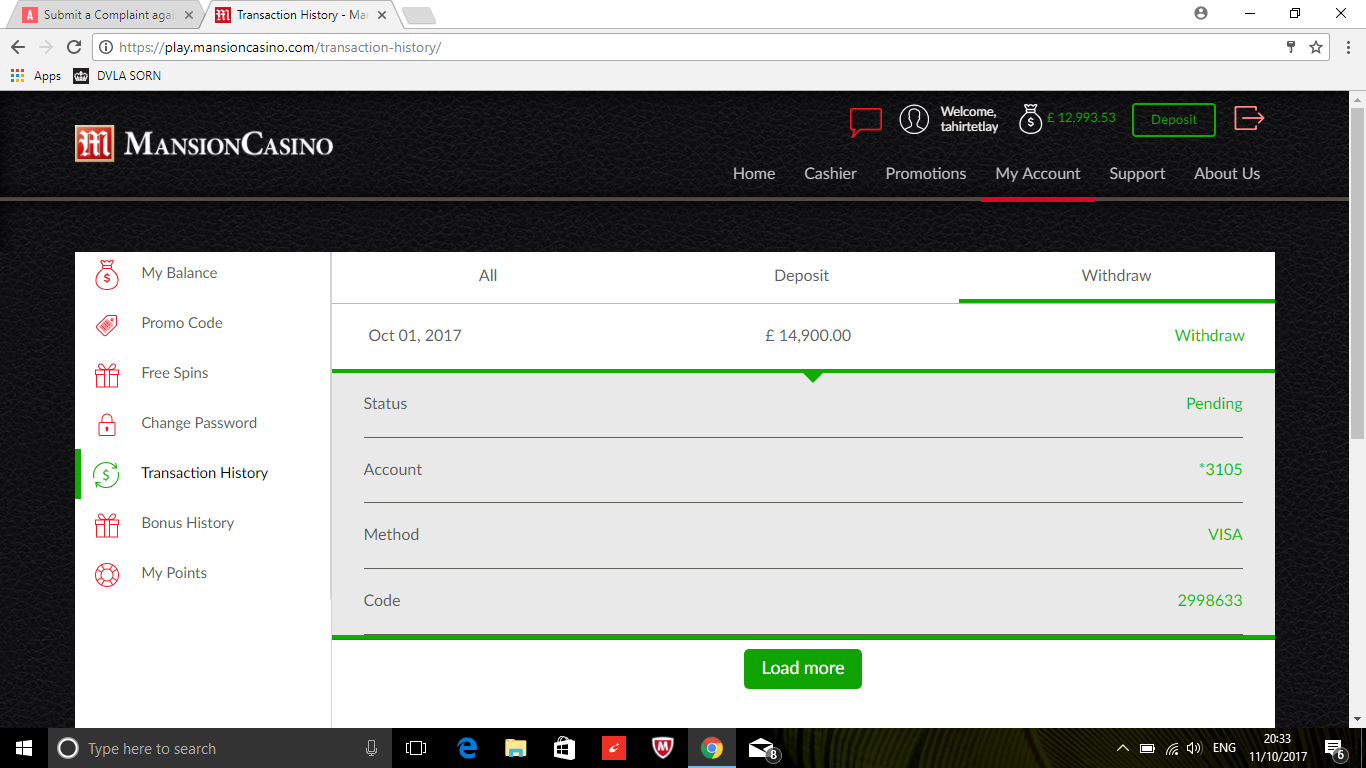This screenshot has height=768, width=1366.
Task: Click the transaction code 2998633
Action: click(1210, 601)
